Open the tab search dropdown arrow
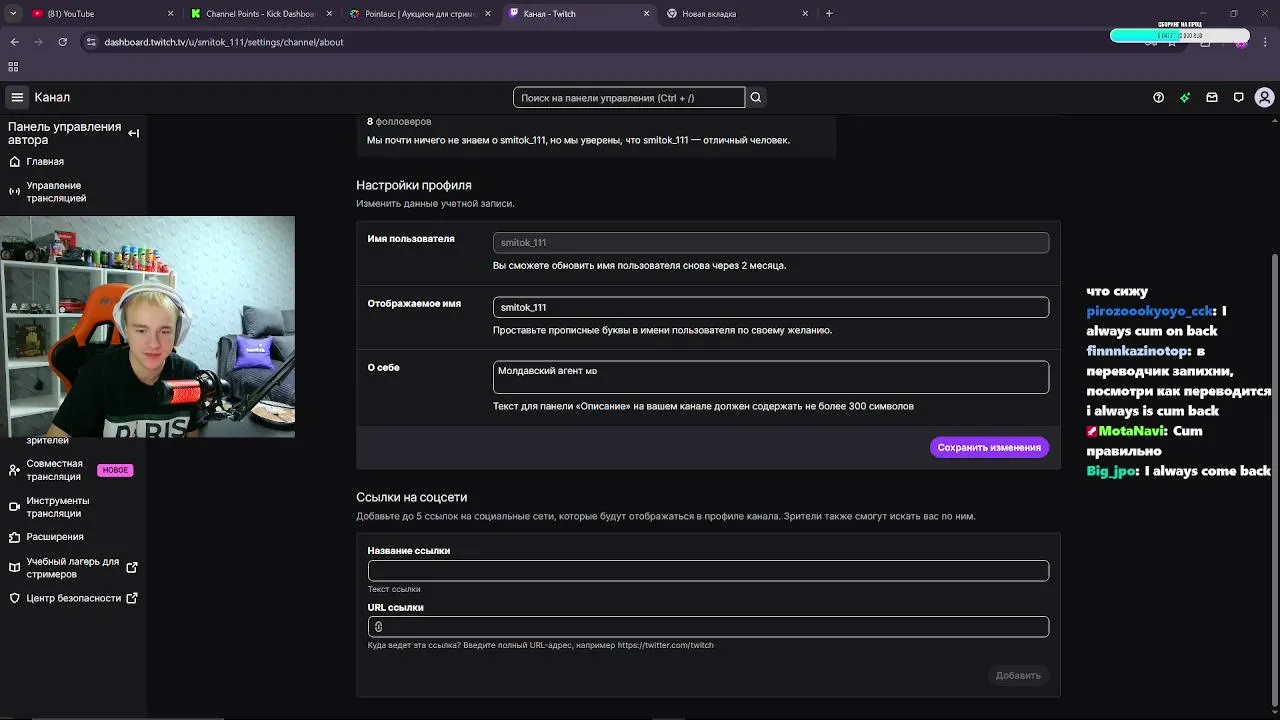The width and height of the screenshot is (1280, 720). (11, 14)
